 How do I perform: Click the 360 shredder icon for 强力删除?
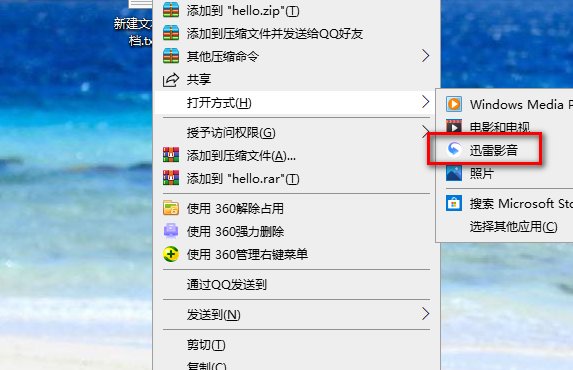tap(171, 231)
